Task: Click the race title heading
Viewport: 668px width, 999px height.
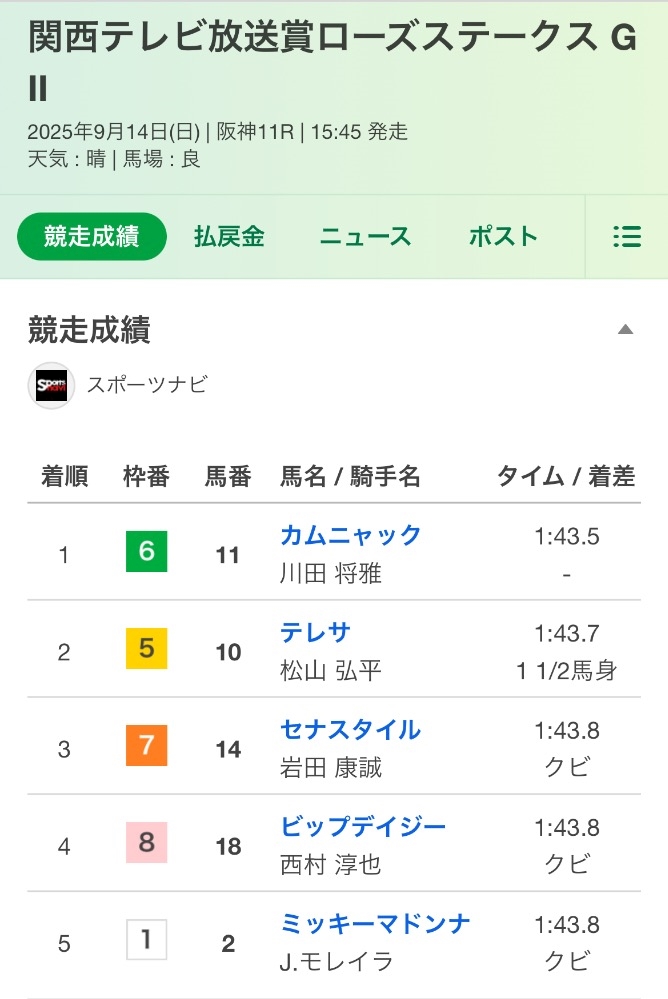Action: (333, 61)
